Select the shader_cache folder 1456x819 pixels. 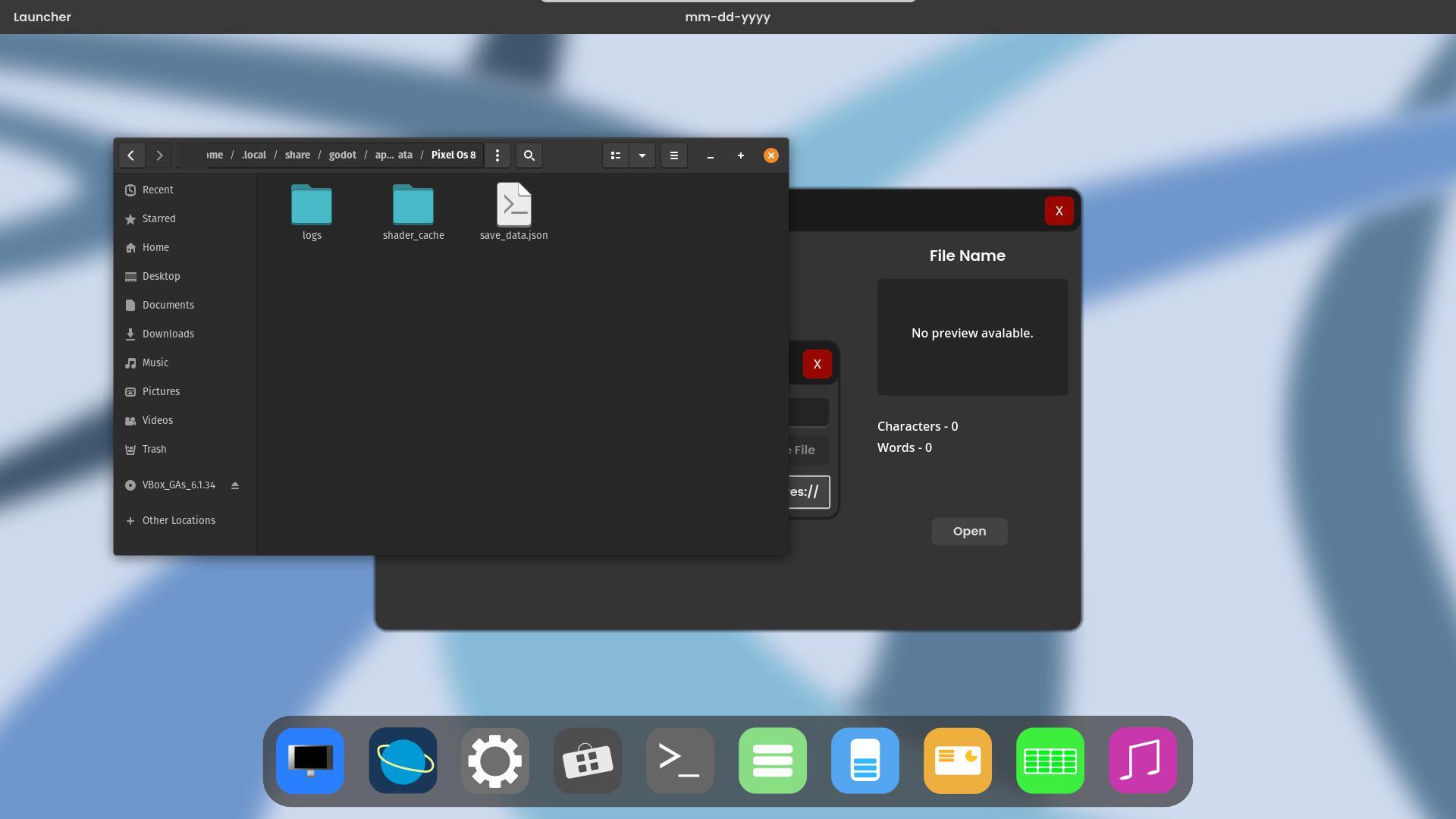(x=413, y=212)
